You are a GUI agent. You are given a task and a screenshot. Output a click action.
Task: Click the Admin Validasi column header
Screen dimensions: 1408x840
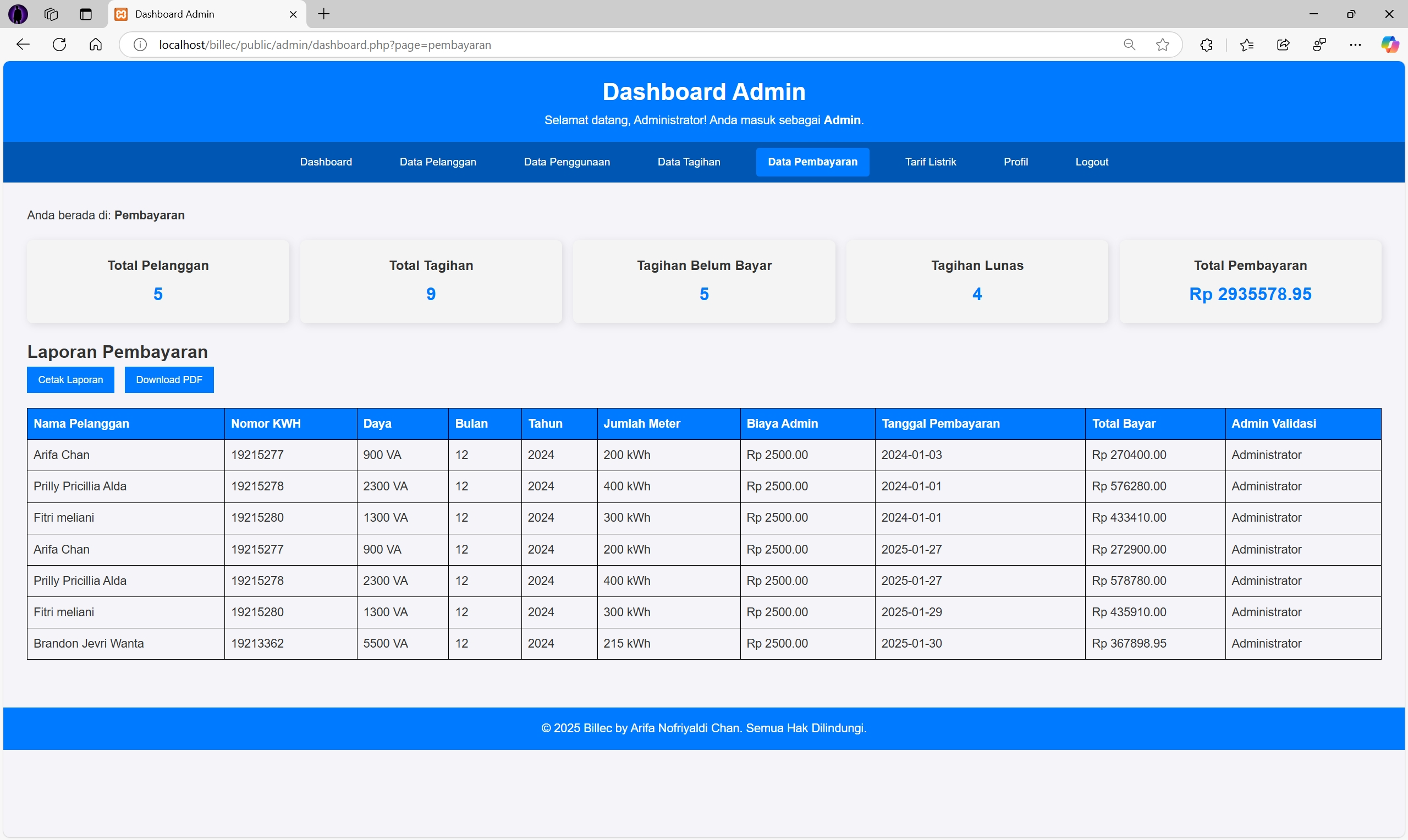[1303, 424]
